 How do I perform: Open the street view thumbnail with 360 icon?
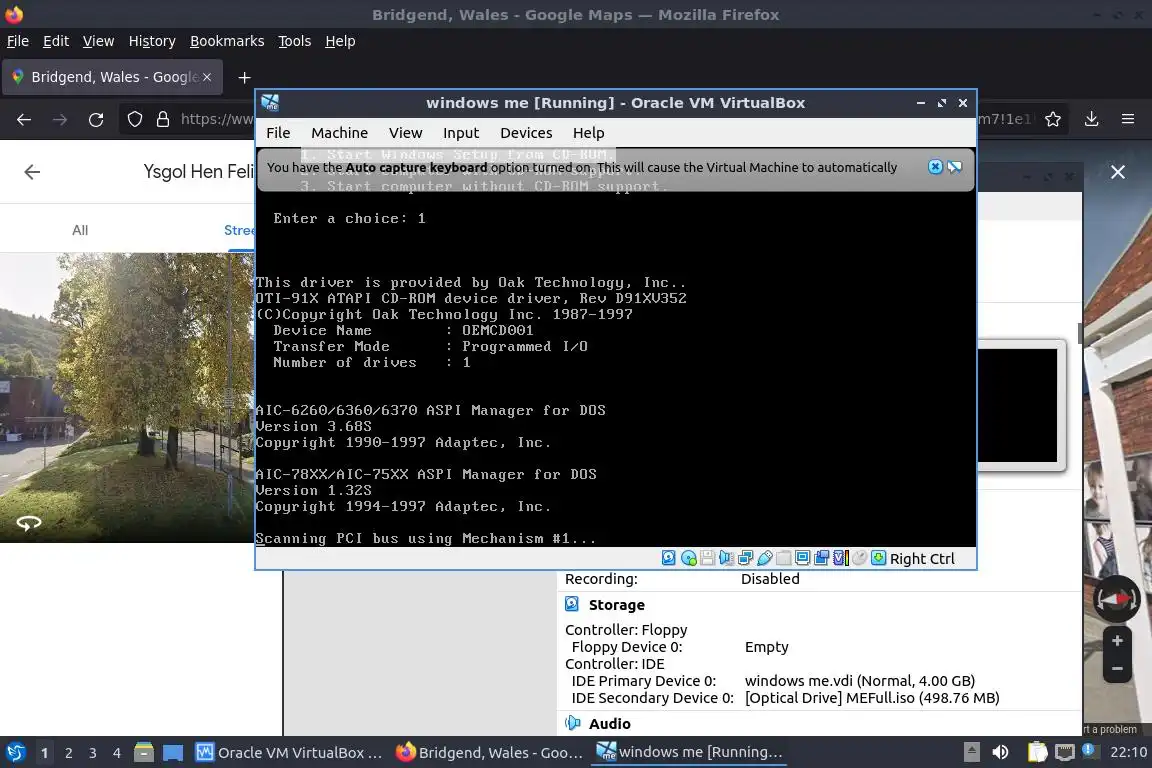(127, 398)
